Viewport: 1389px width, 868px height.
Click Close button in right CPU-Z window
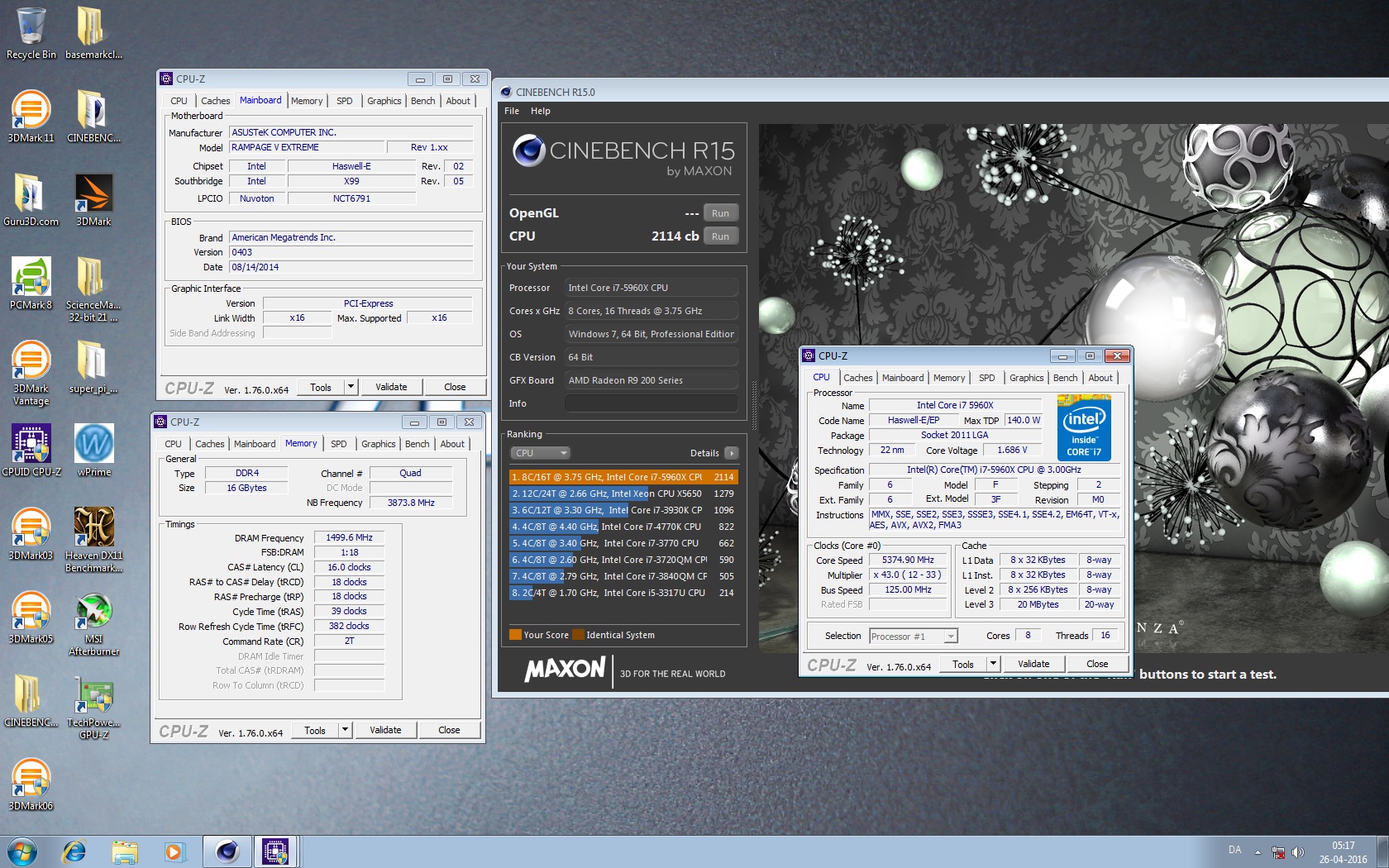click(x=1097, y=664)
